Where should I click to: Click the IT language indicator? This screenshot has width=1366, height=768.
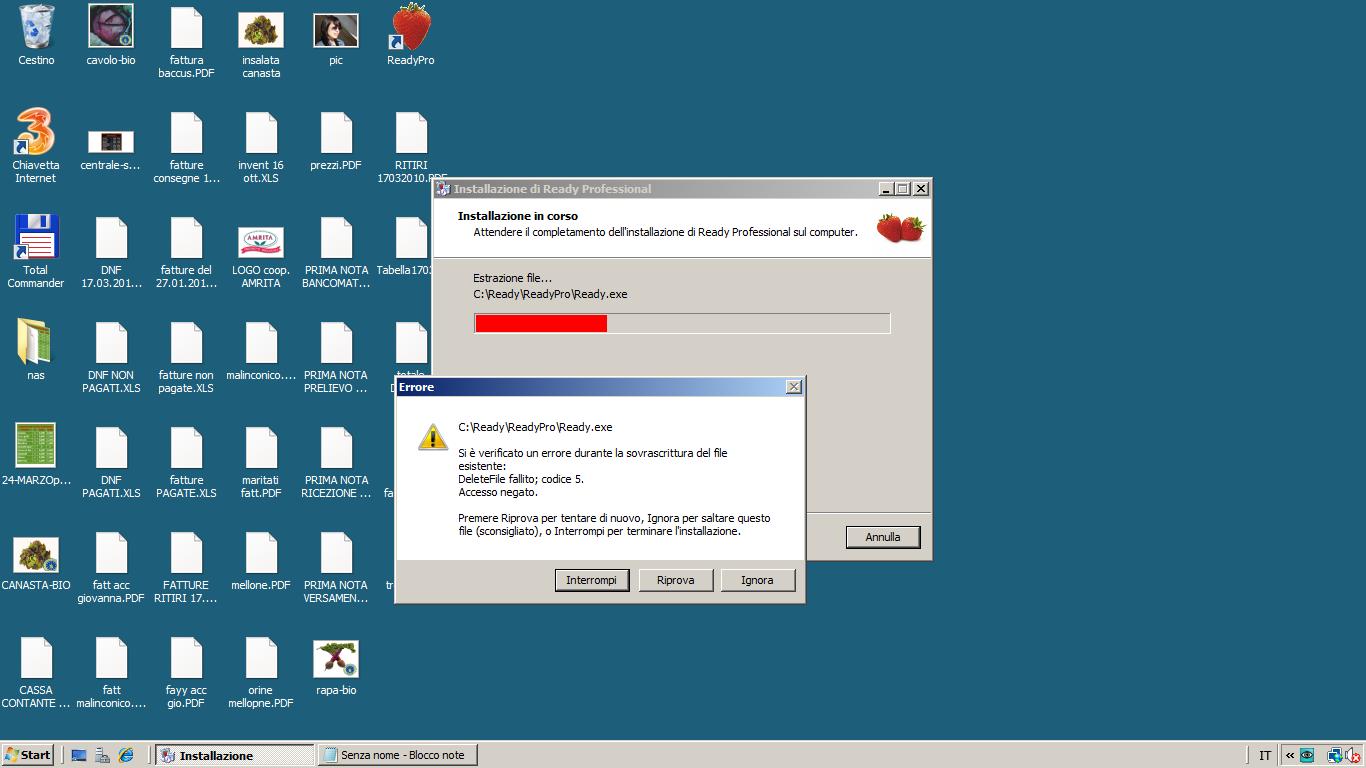pyautogui.click(x=1265, y=756)
